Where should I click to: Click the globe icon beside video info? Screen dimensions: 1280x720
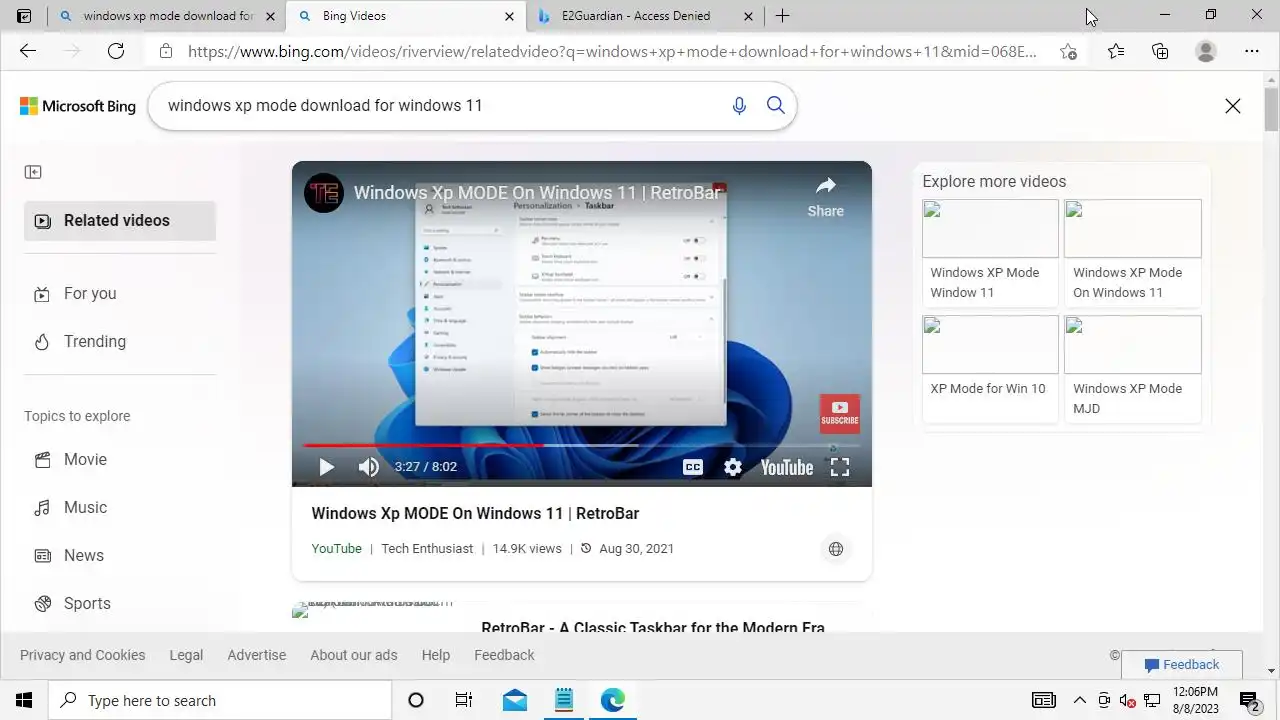click(836, 549)
